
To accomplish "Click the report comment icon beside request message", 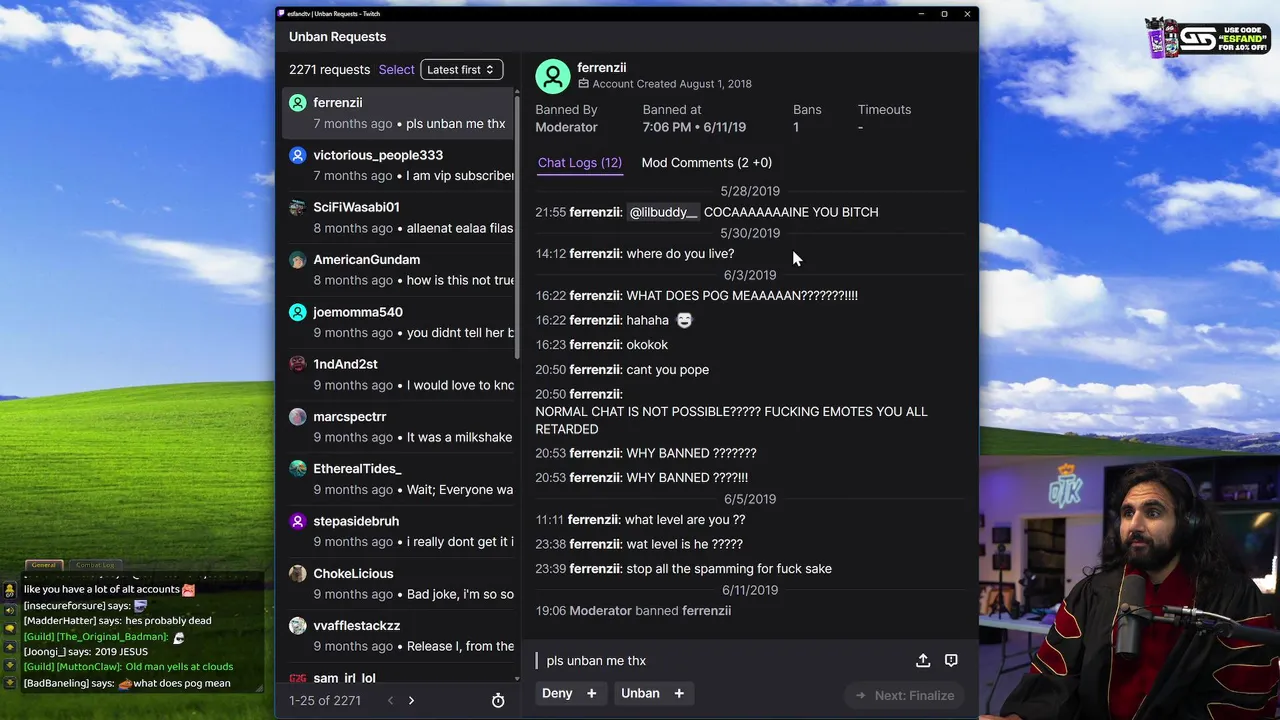I will (x=951, y=660).
